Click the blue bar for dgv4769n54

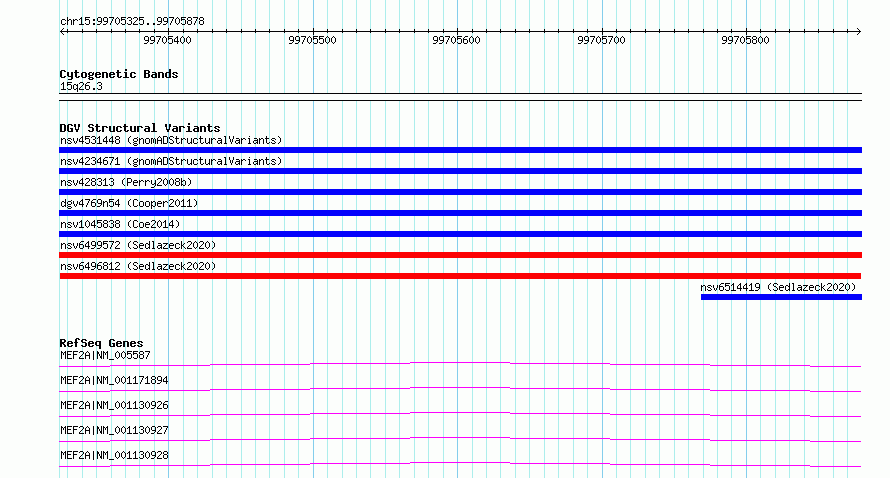460,213
